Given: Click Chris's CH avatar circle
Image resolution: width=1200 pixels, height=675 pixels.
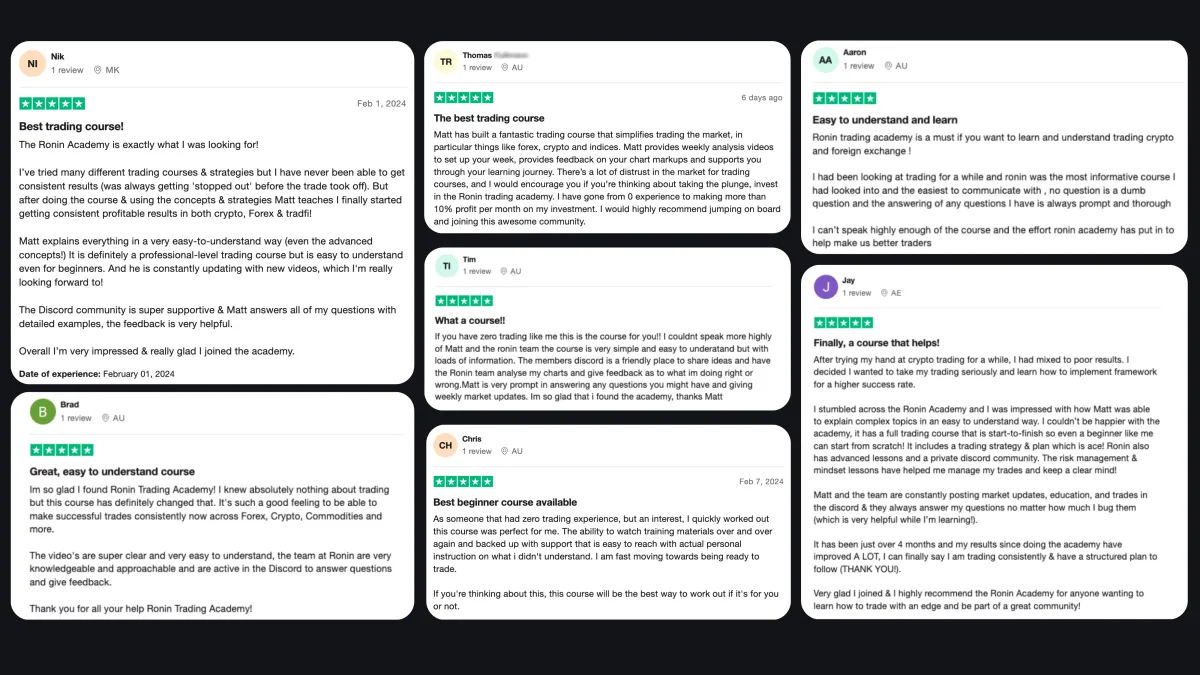Looking at the screenshot, I should pos(446,445).
